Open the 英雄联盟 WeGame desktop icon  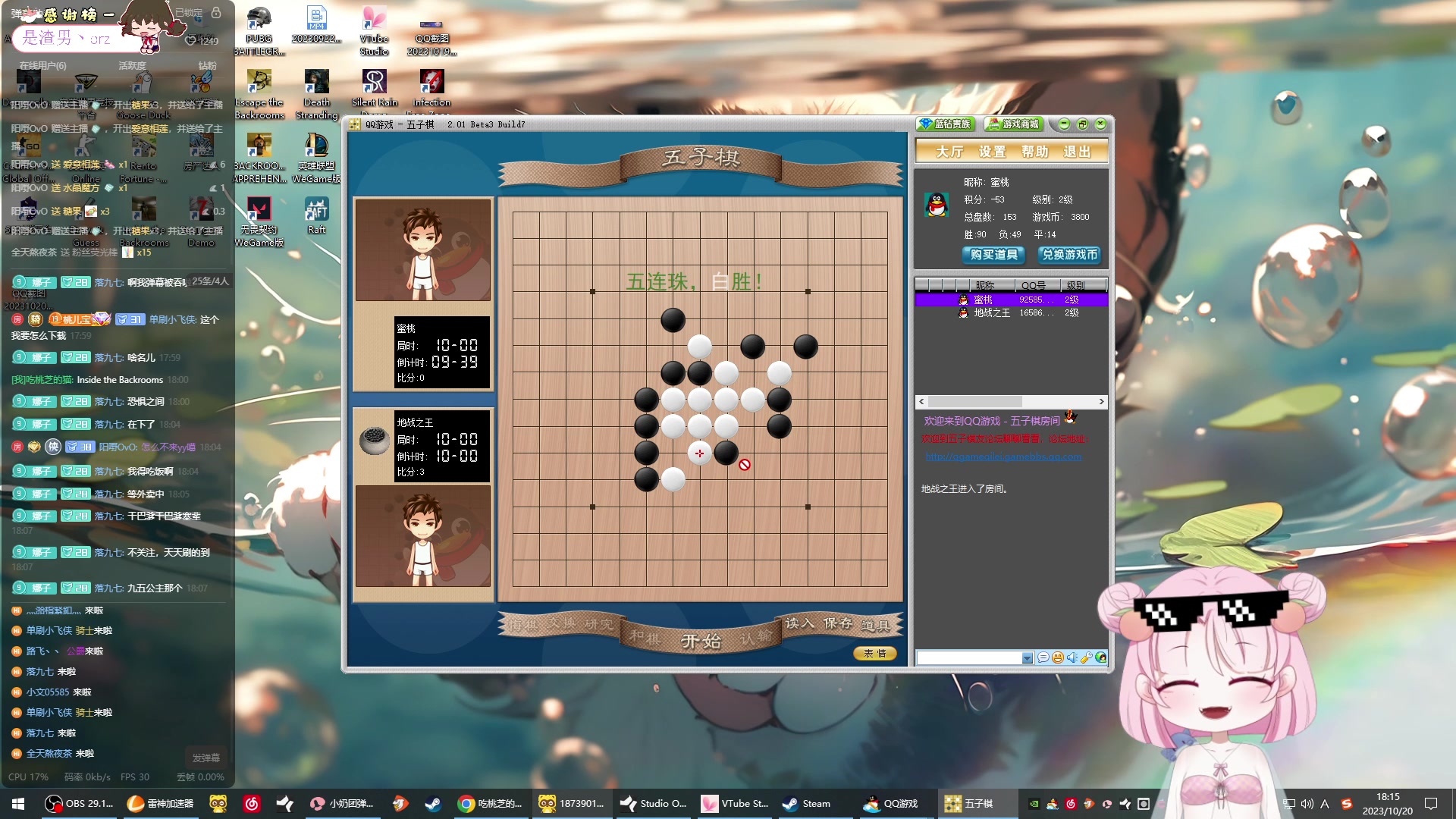[316, 158]
